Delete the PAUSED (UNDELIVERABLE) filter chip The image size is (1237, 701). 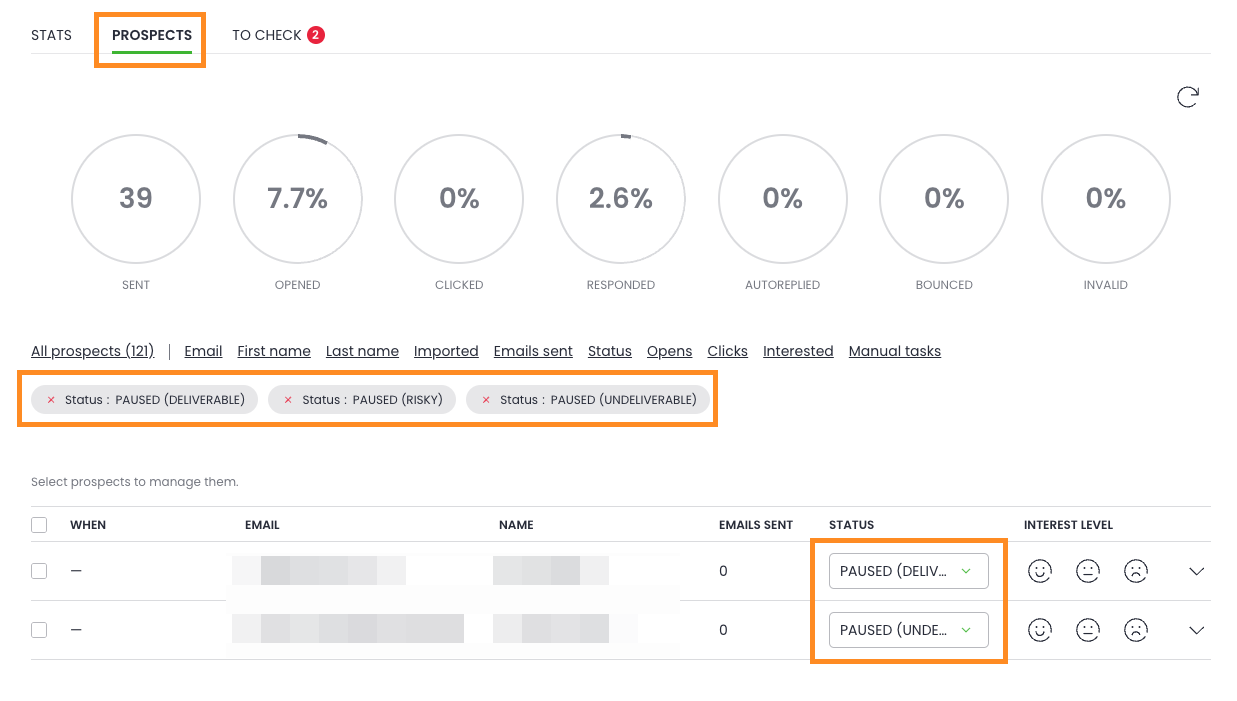tap(487, 400)
